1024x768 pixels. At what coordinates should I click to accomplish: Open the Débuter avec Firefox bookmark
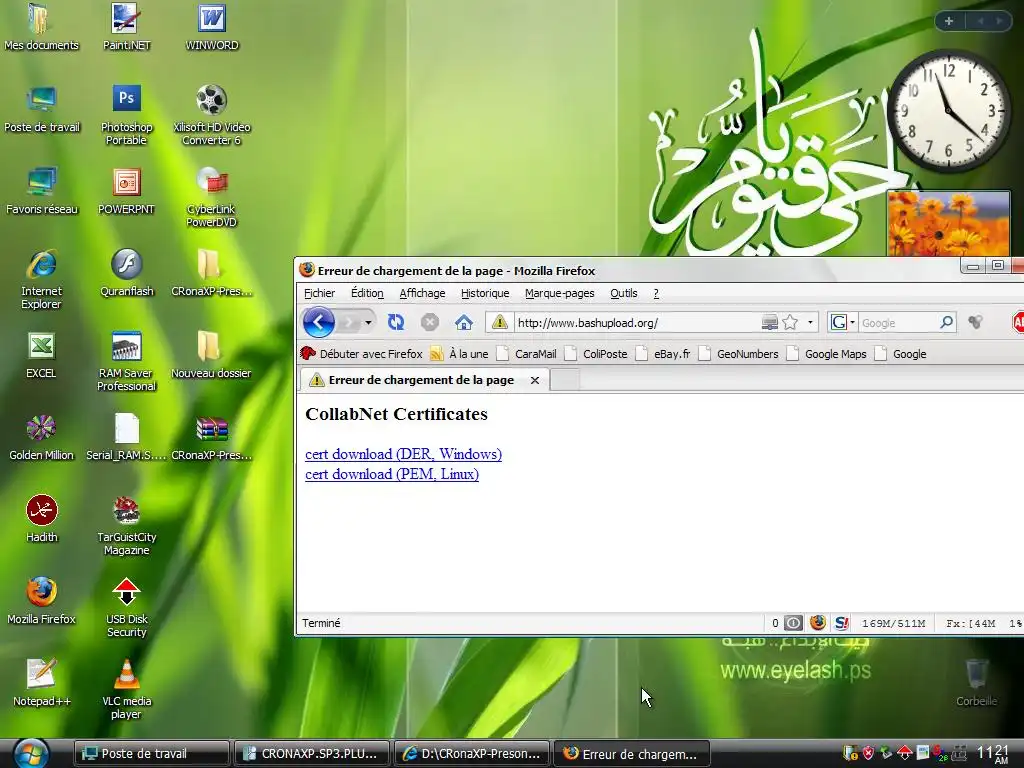click(361, 354)
